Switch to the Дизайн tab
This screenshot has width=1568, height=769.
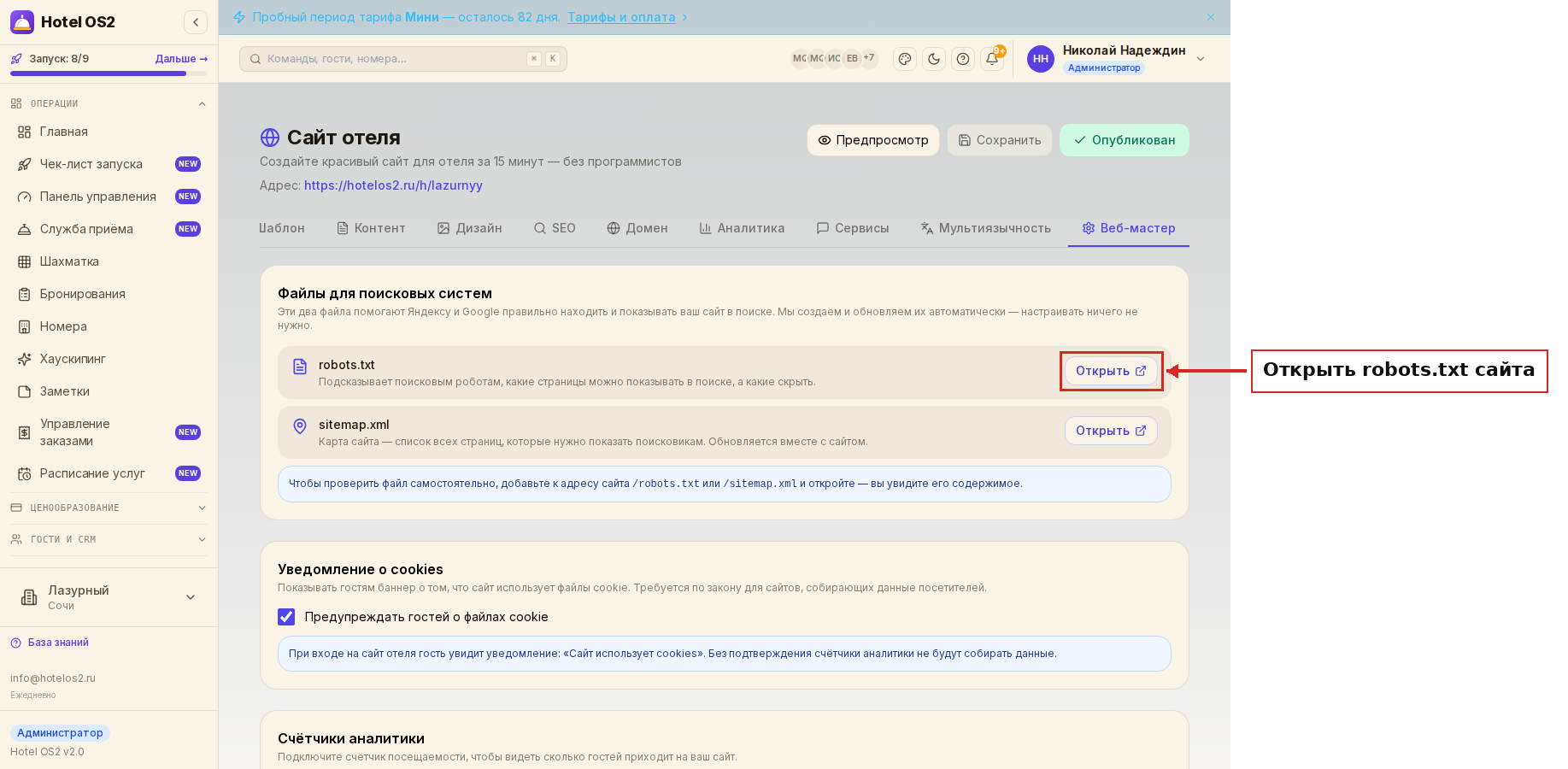tap(469, 228)
